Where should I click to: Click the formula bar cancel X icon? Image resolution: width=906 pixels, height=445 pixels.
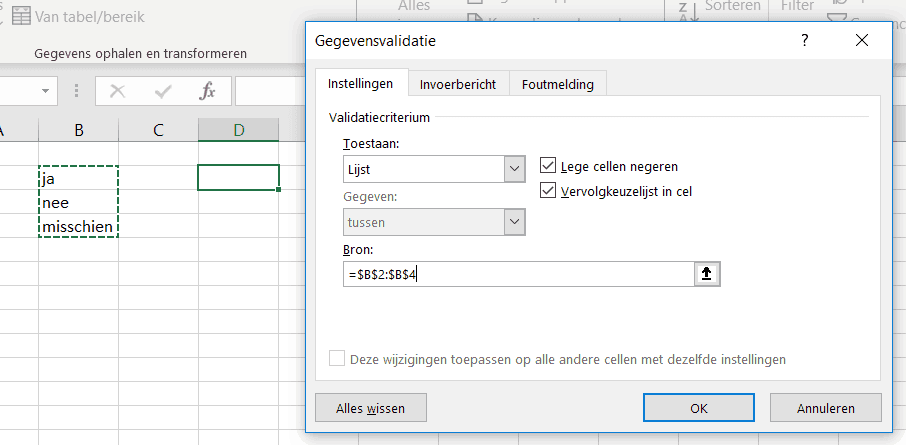[x=117, y=91]
